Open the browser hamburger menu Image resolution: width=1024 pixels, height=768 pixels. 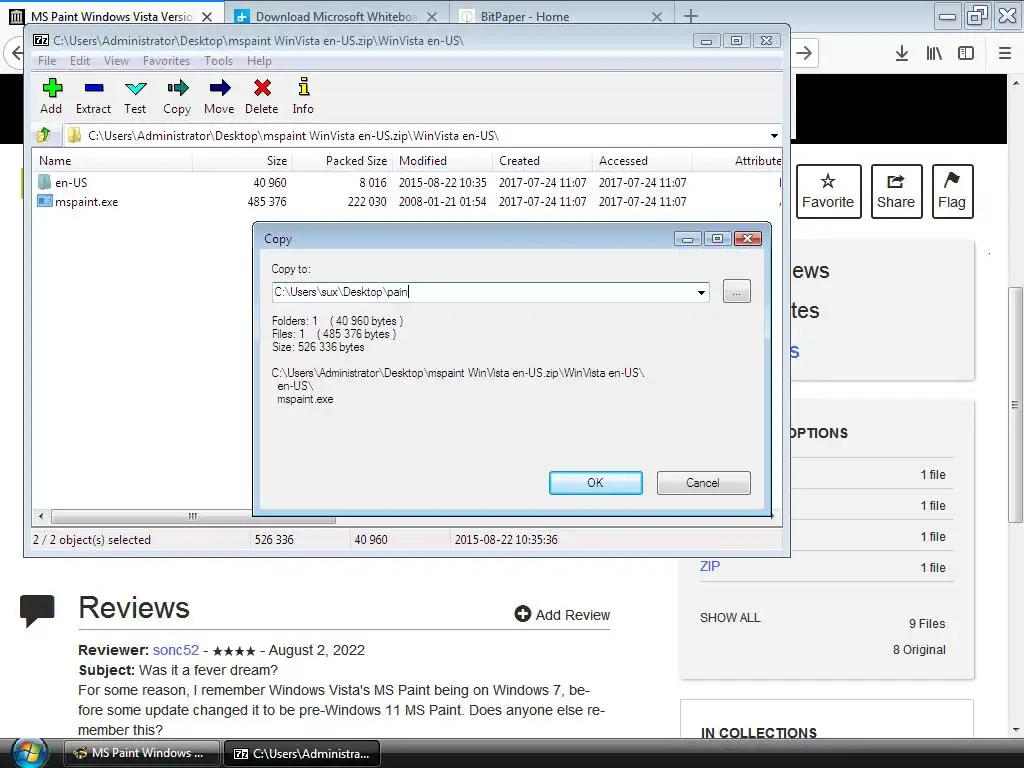(x=1005, y=53)
